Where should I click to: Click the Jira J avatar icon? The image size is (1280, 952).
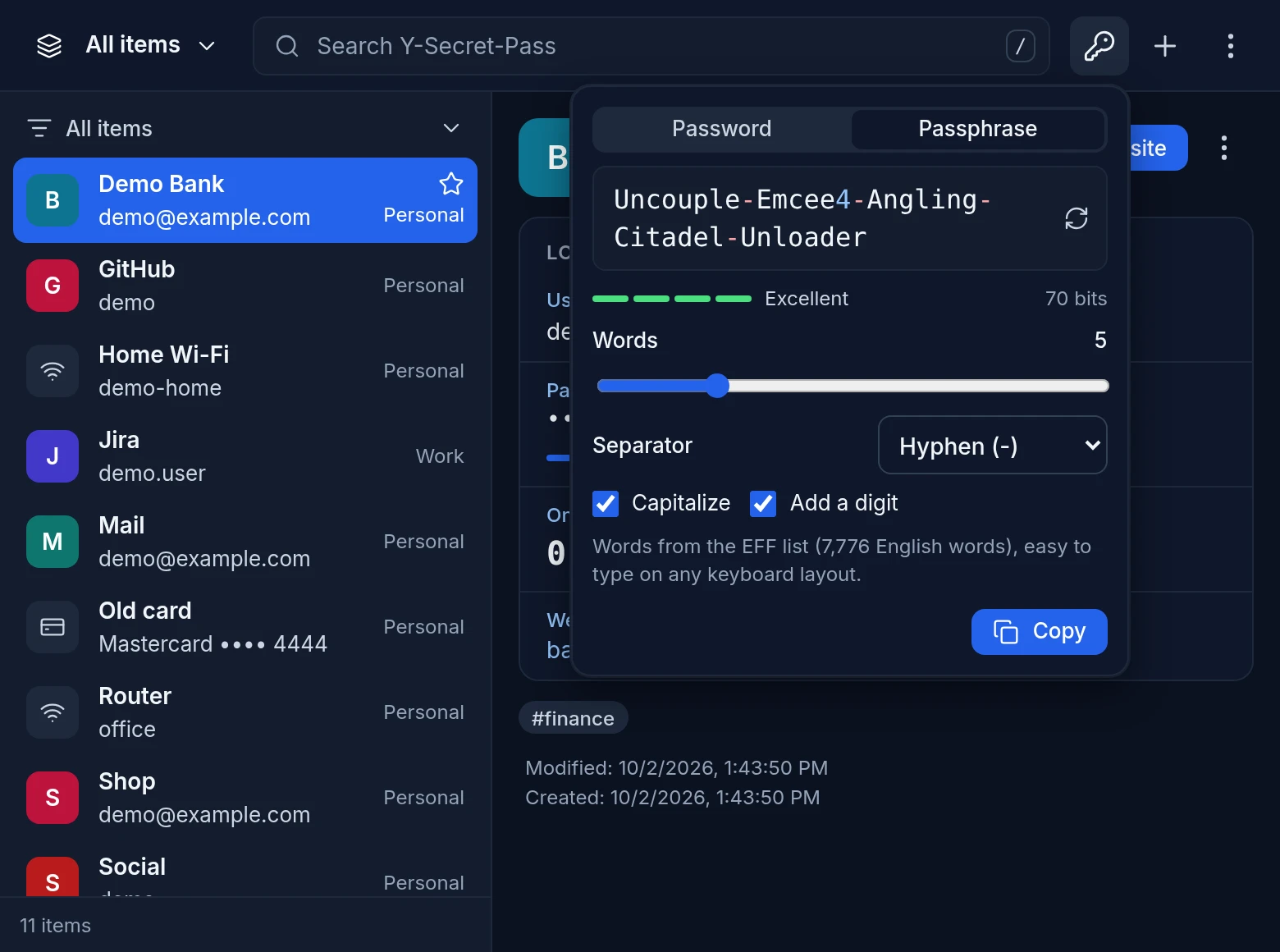(53, 456)
